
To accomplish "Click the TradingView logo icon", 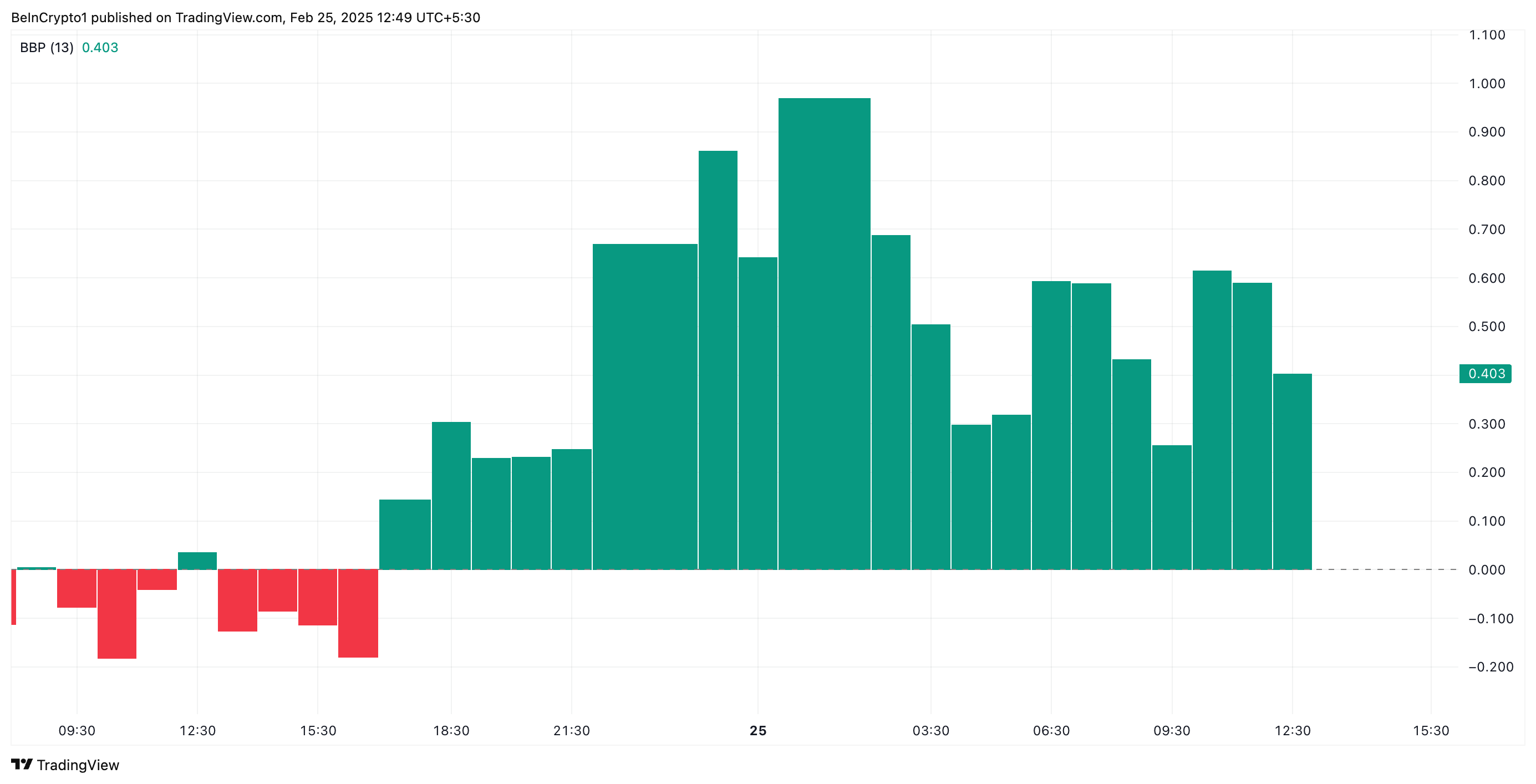I will (x=22, y=763).
